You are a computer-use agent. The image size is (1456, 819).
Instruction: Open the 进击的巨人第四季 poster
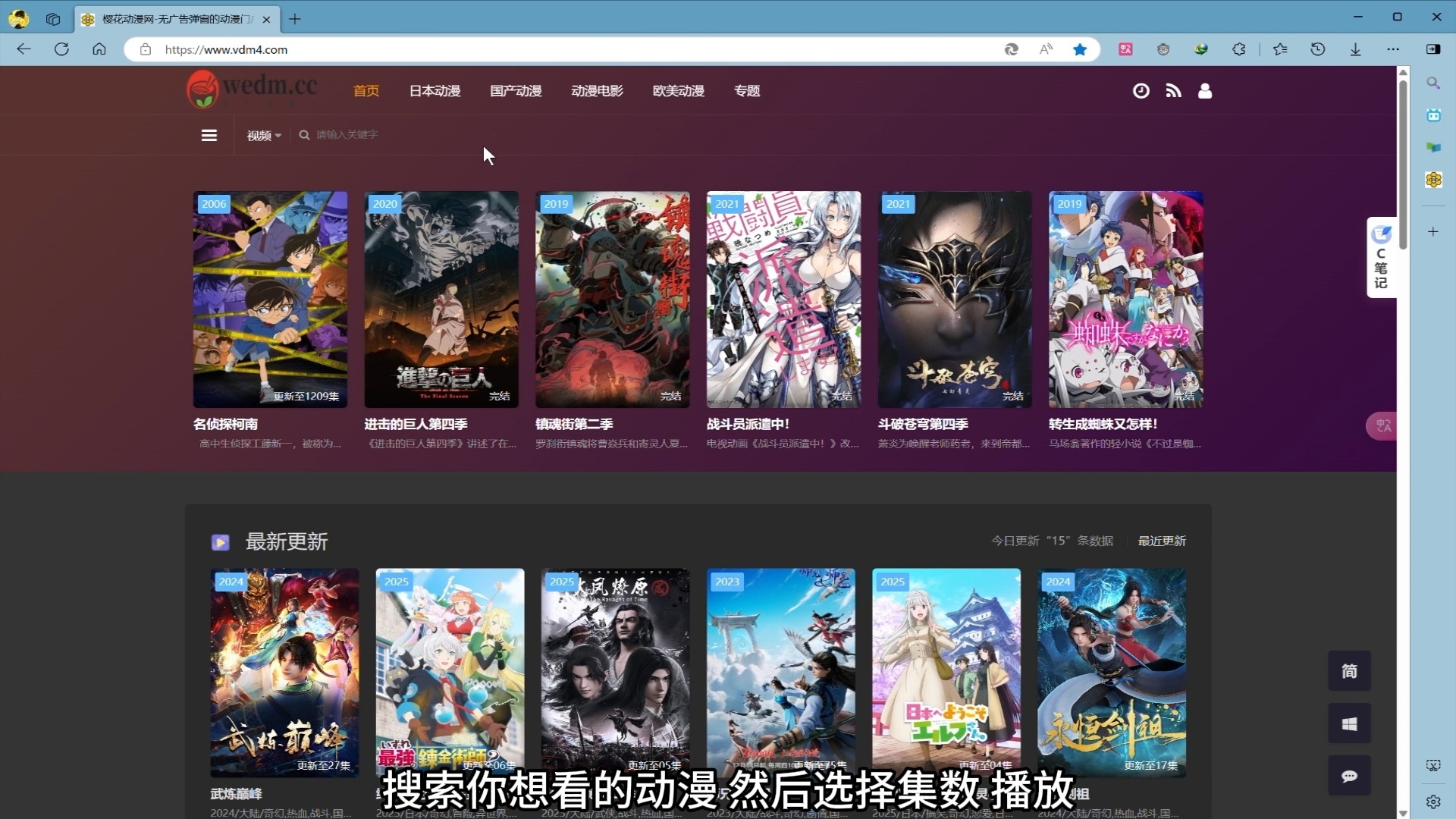tap(441, 300)
